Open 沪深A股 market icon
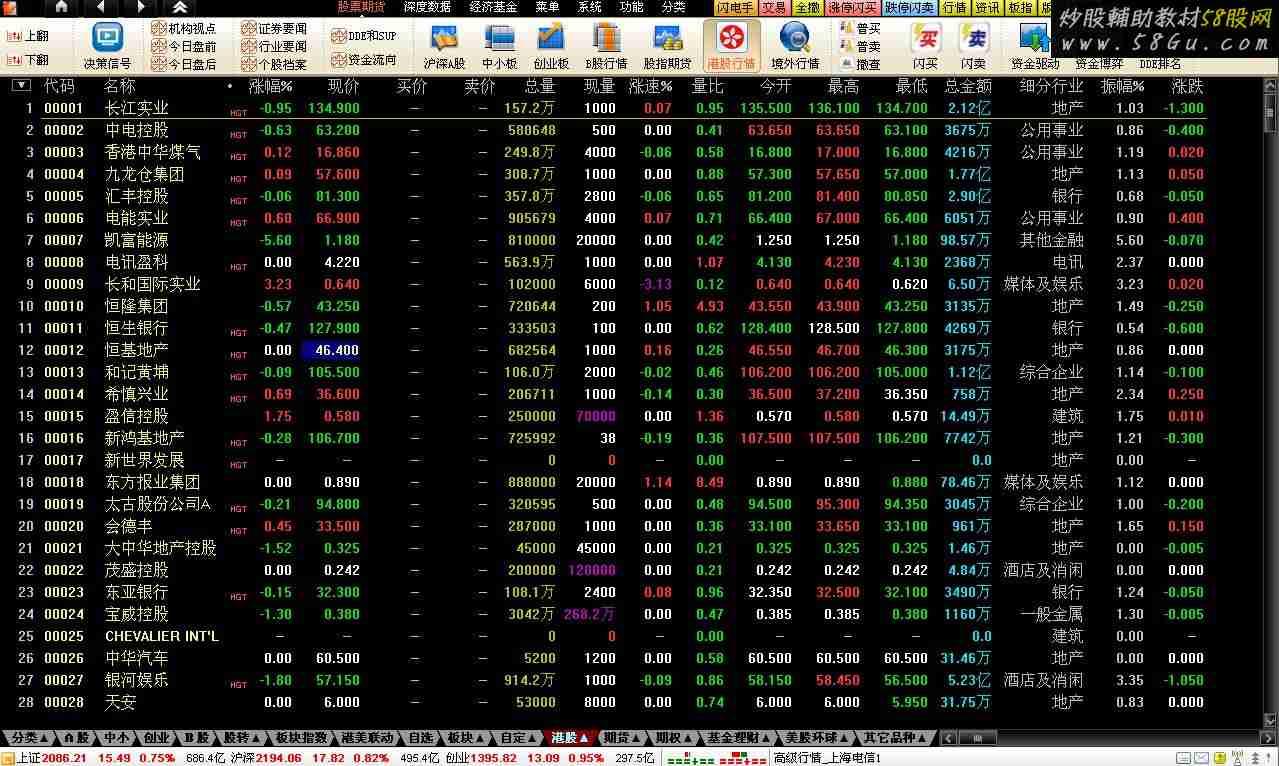This screenshot has height=766, width=1279. [444, 46]
